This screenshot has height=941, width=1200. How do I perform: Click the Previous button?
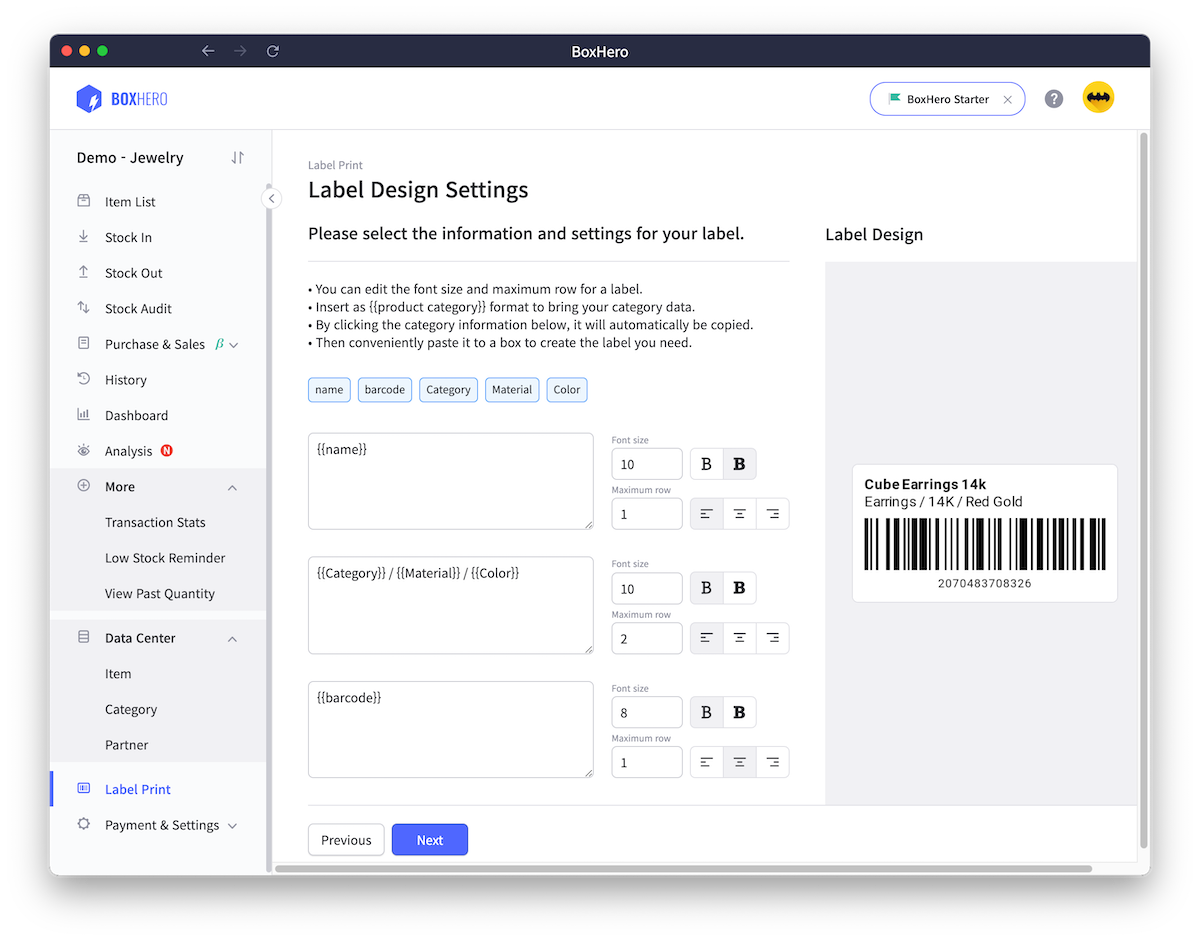346,840
